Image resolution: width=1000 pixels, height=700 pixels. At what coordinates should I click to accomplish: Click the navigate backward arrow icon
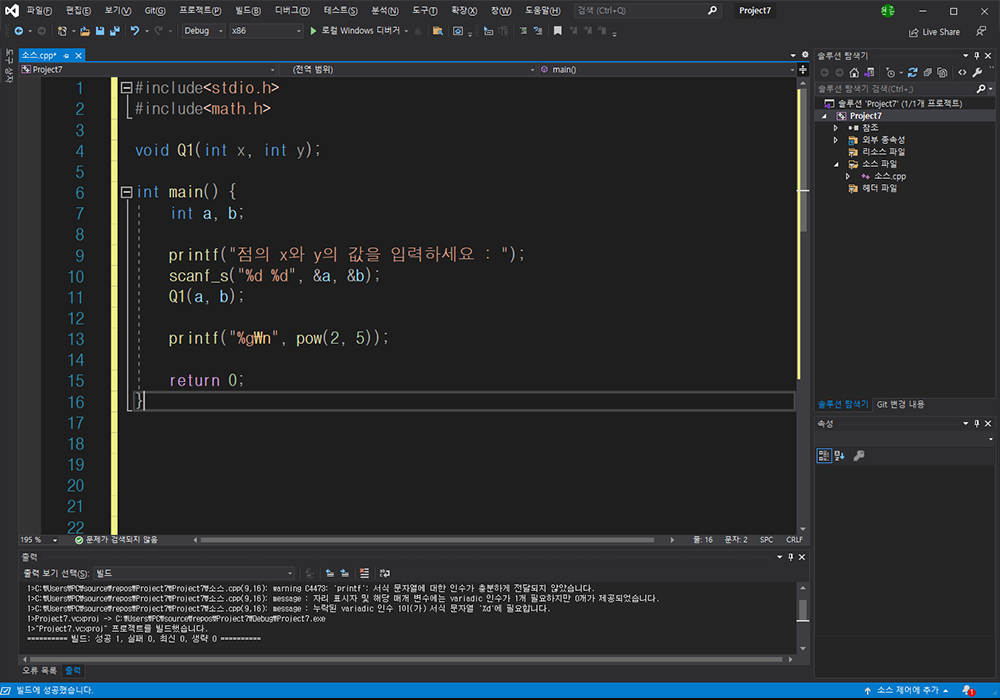point(18,31)
